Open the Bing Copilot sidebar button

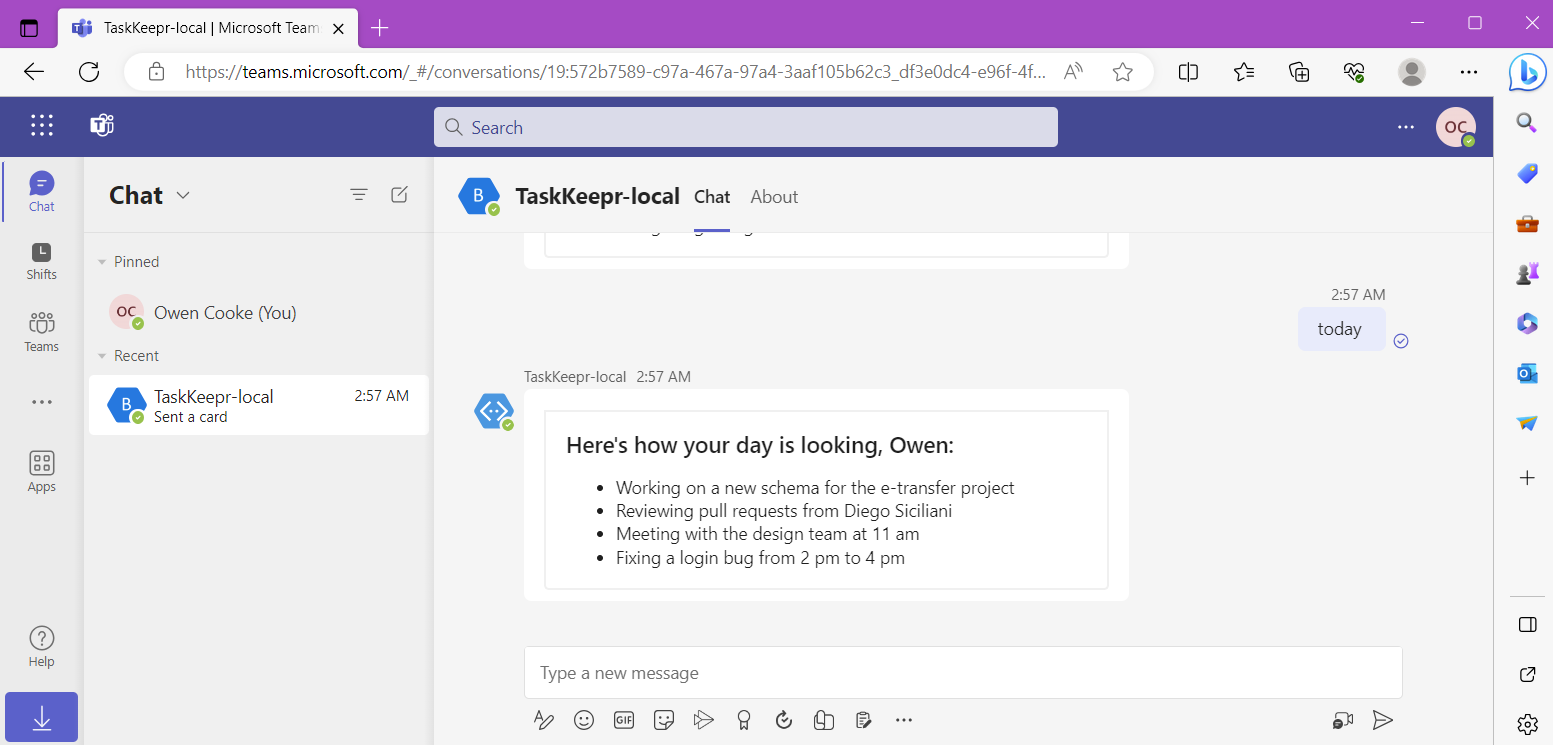[x=1527, y=72]
